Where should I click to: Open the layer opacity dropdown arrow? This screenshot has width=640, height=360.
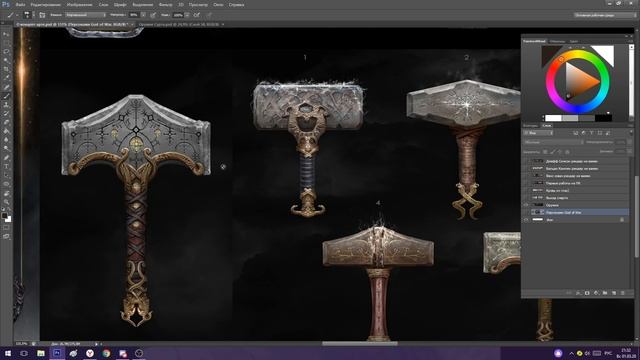629,142
